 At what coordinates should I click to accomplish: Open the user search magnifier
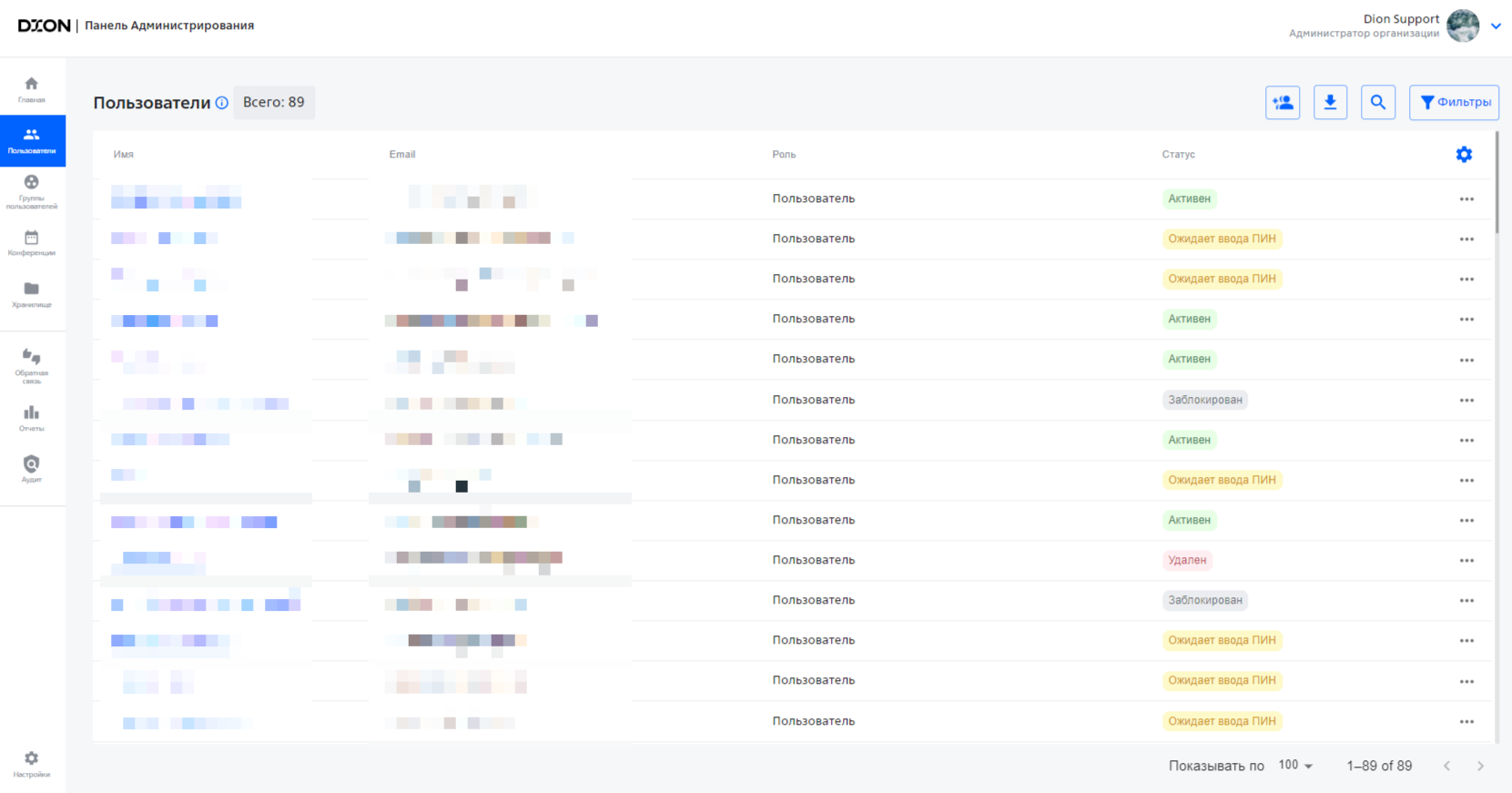coord(1378,103)
